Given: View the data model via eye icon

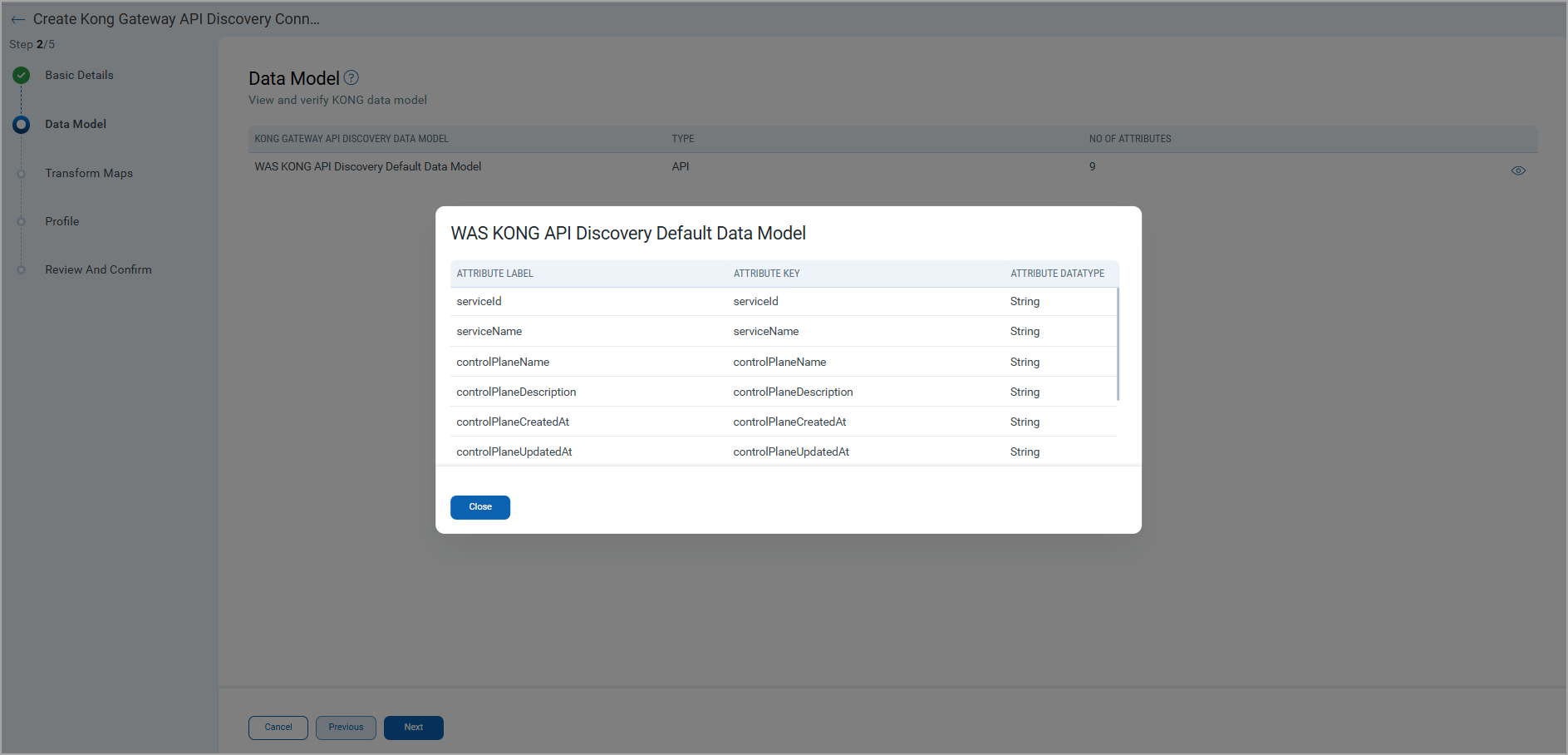Looking at the screenshot, I should pyautogui.click(x=1518, y=170).
